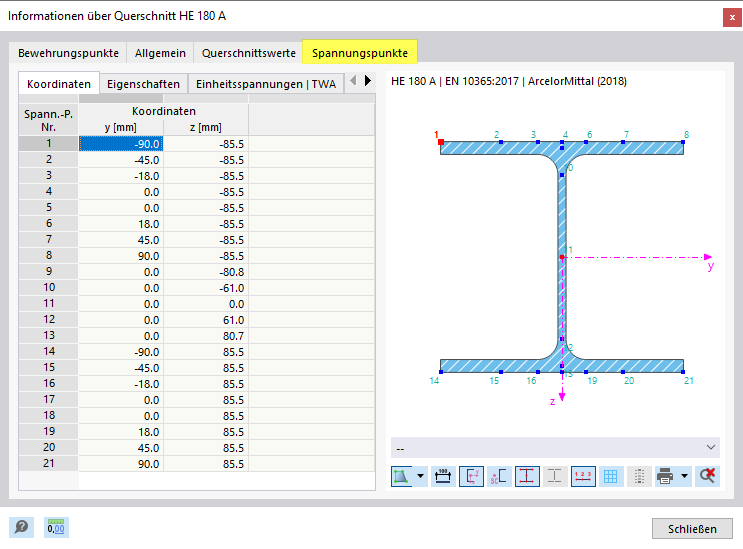Screen dimensions: 743x549
Task: Close the dialog with the red X
Action: point(732,18)
